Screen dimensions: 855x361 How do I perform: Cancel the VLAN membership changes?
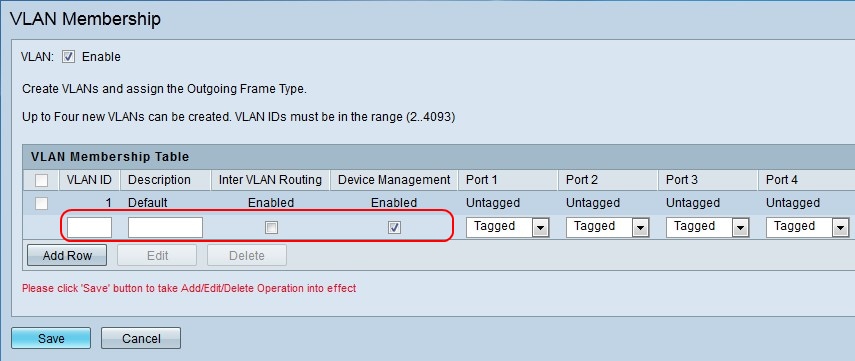click(x=141, y=338)
